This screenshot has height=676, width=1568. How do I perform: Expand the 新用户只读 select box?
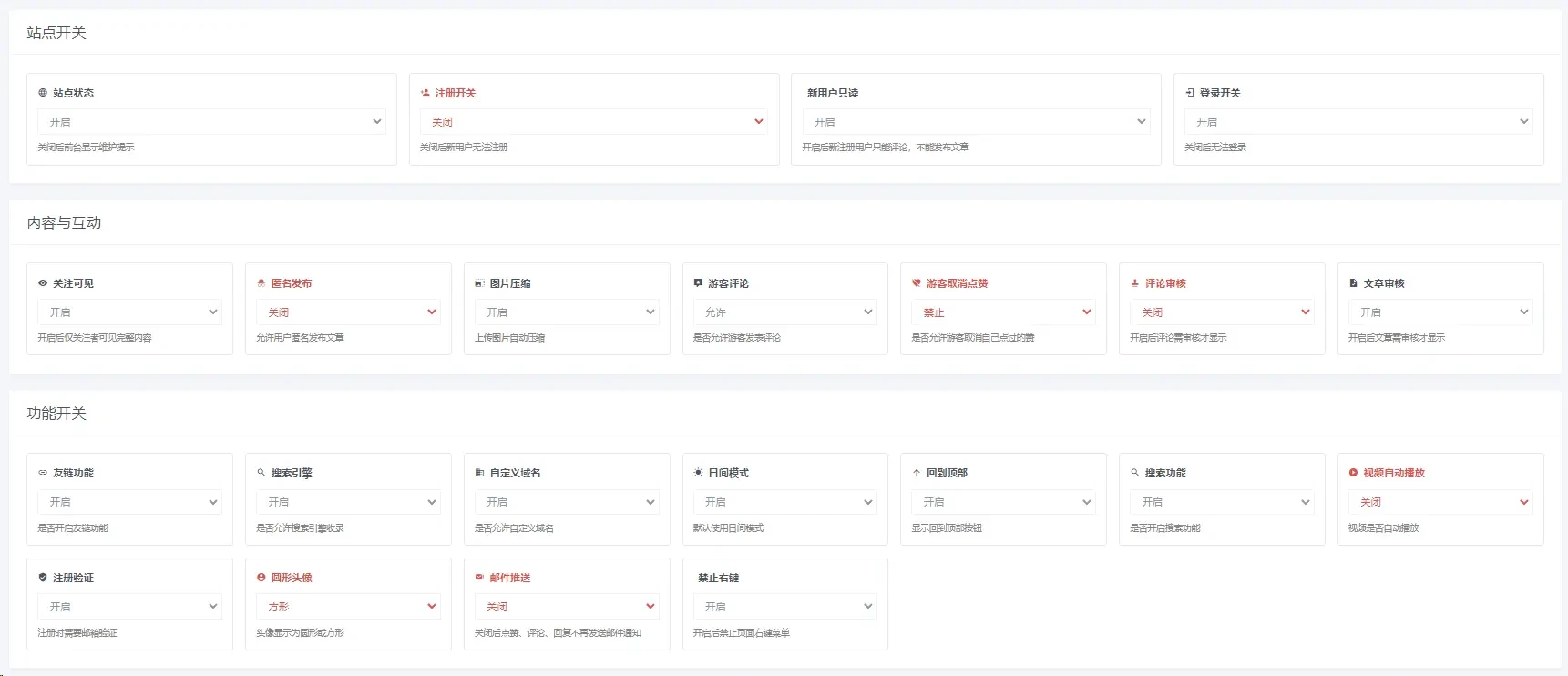tap(976, 121)
